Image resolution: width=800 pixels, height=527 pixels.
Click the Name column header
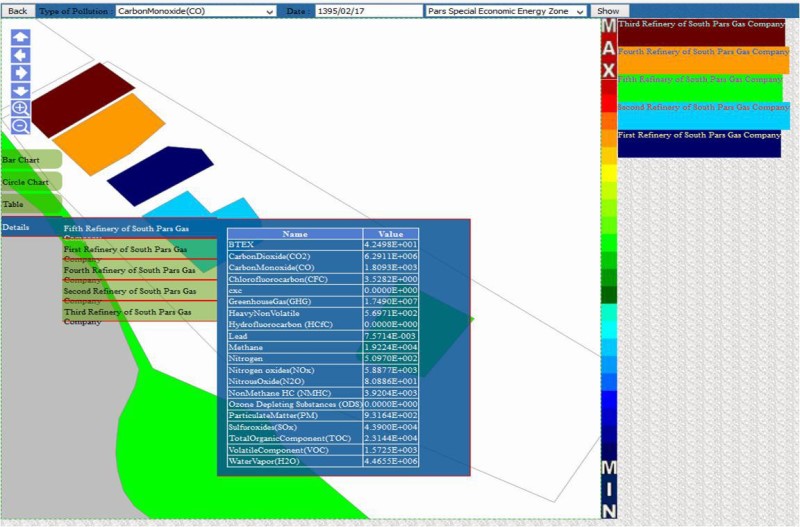(295, 234)
